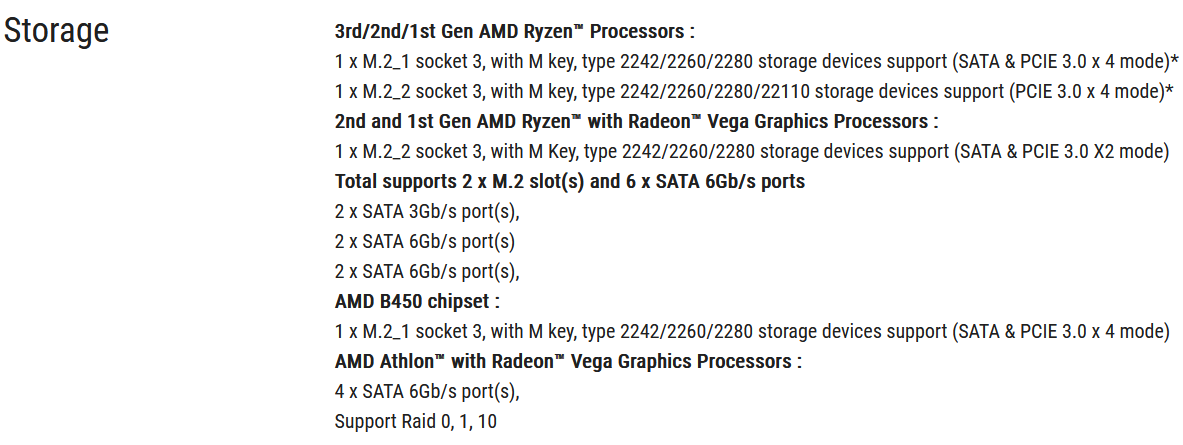Click the "Storage" section heading

[x=57, y=30]
